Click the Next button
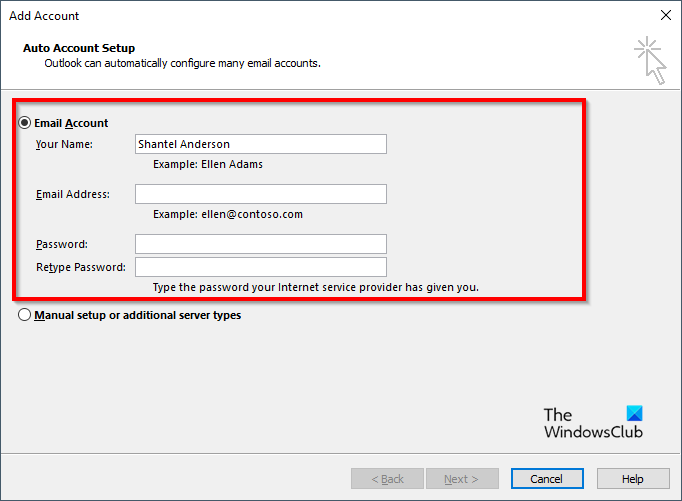 pos(462,479)
